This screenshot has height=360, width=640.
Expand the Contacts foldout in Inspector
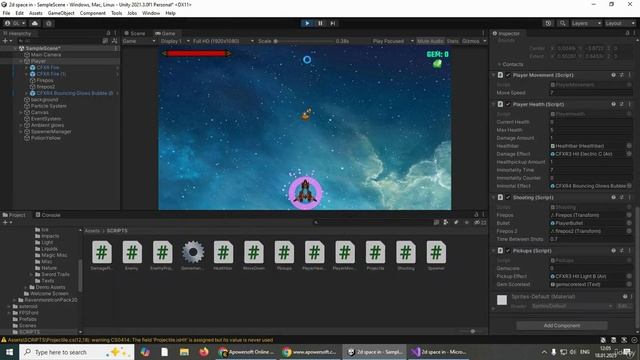coord(499,64)
